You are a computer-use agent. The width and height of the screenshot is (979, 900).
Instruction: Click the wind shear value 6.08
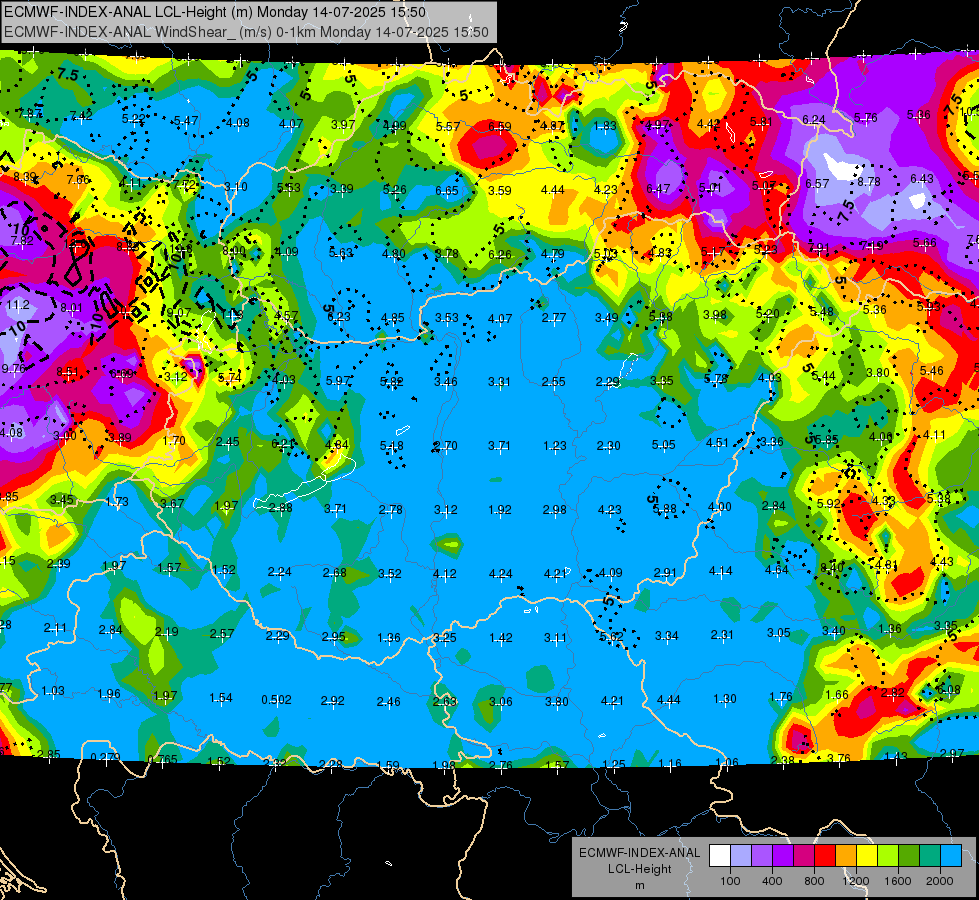tap(948, 690)
